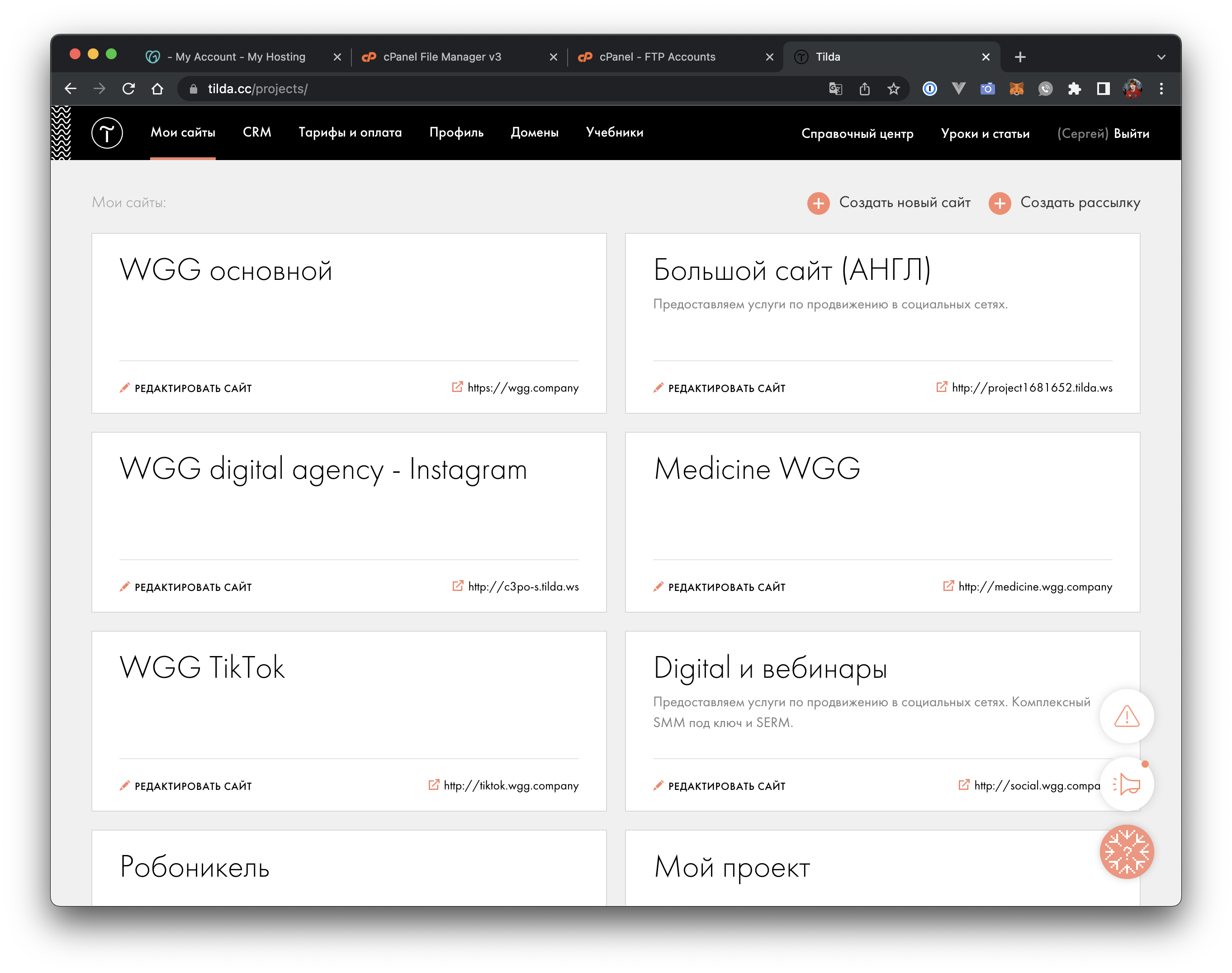Open the browser extensions puzzle icon
This screenshot has height=973, width=1232.
[1074, 89]
